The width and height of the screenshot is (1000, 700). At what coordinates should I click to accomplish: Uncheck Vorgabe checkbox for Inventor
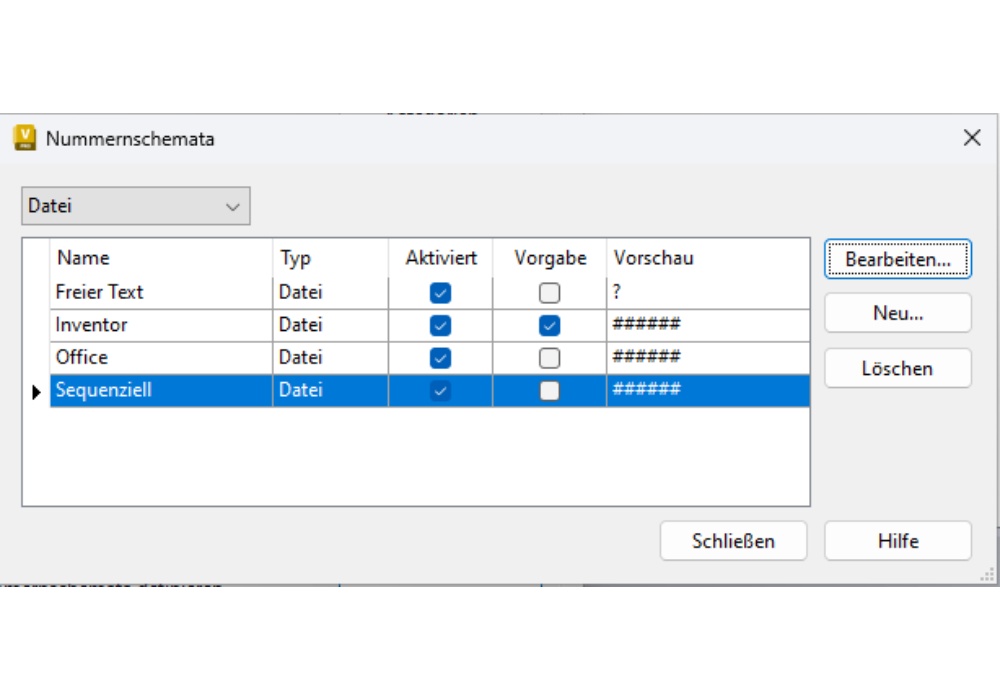tap(549, 325)
